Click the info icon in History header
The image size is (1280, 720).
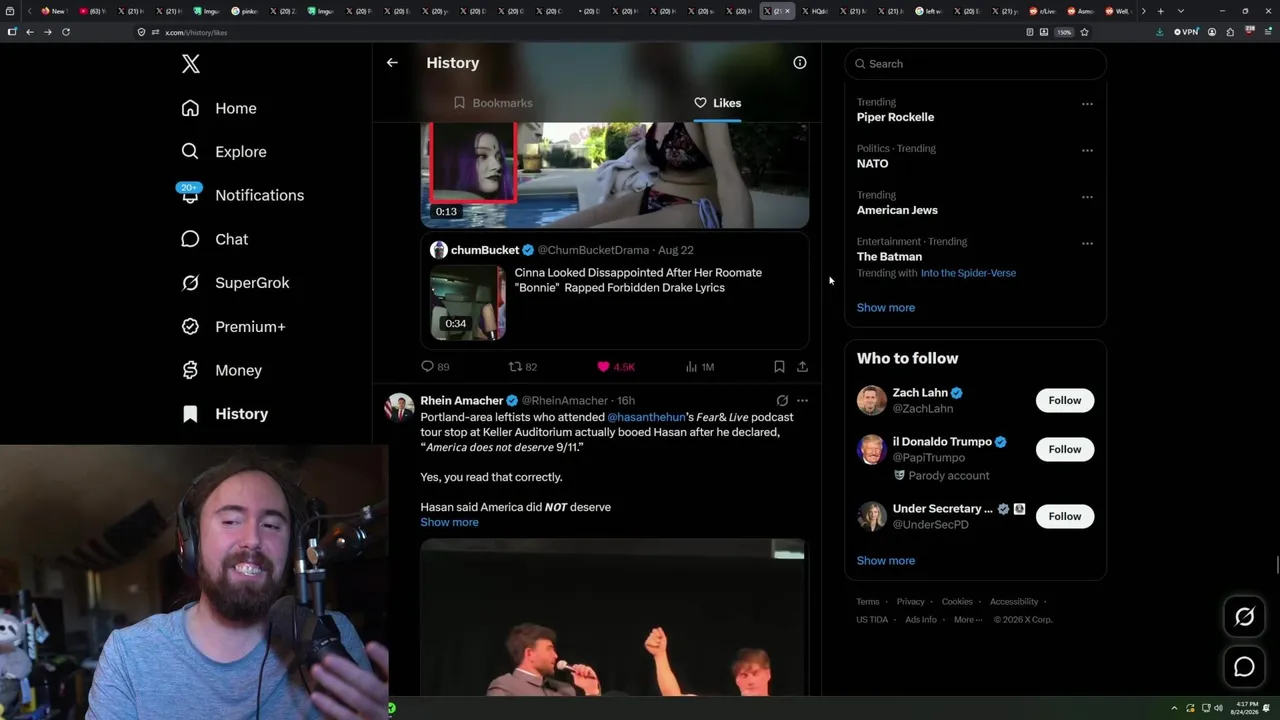pos(800,63)
